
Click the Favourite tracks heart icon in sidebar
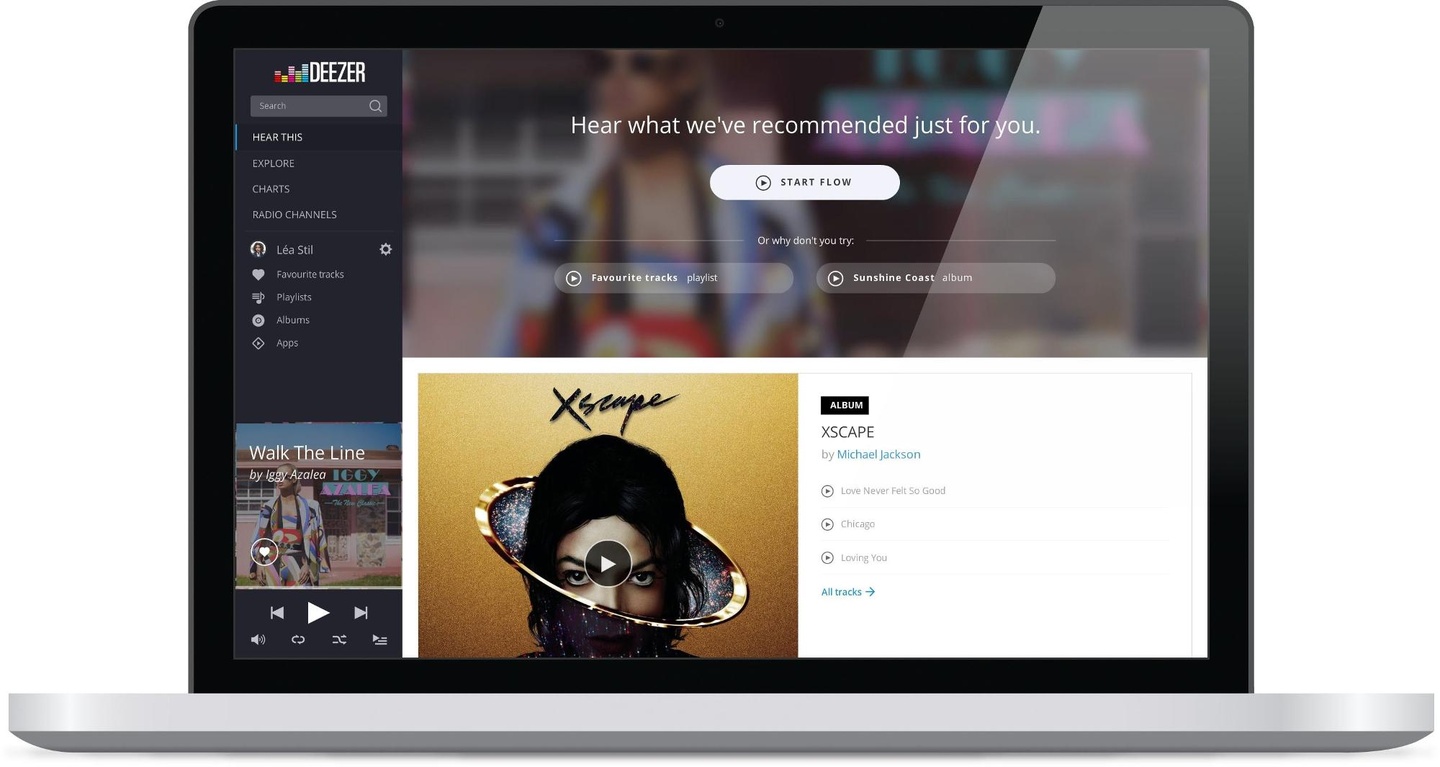pos(258,274)
